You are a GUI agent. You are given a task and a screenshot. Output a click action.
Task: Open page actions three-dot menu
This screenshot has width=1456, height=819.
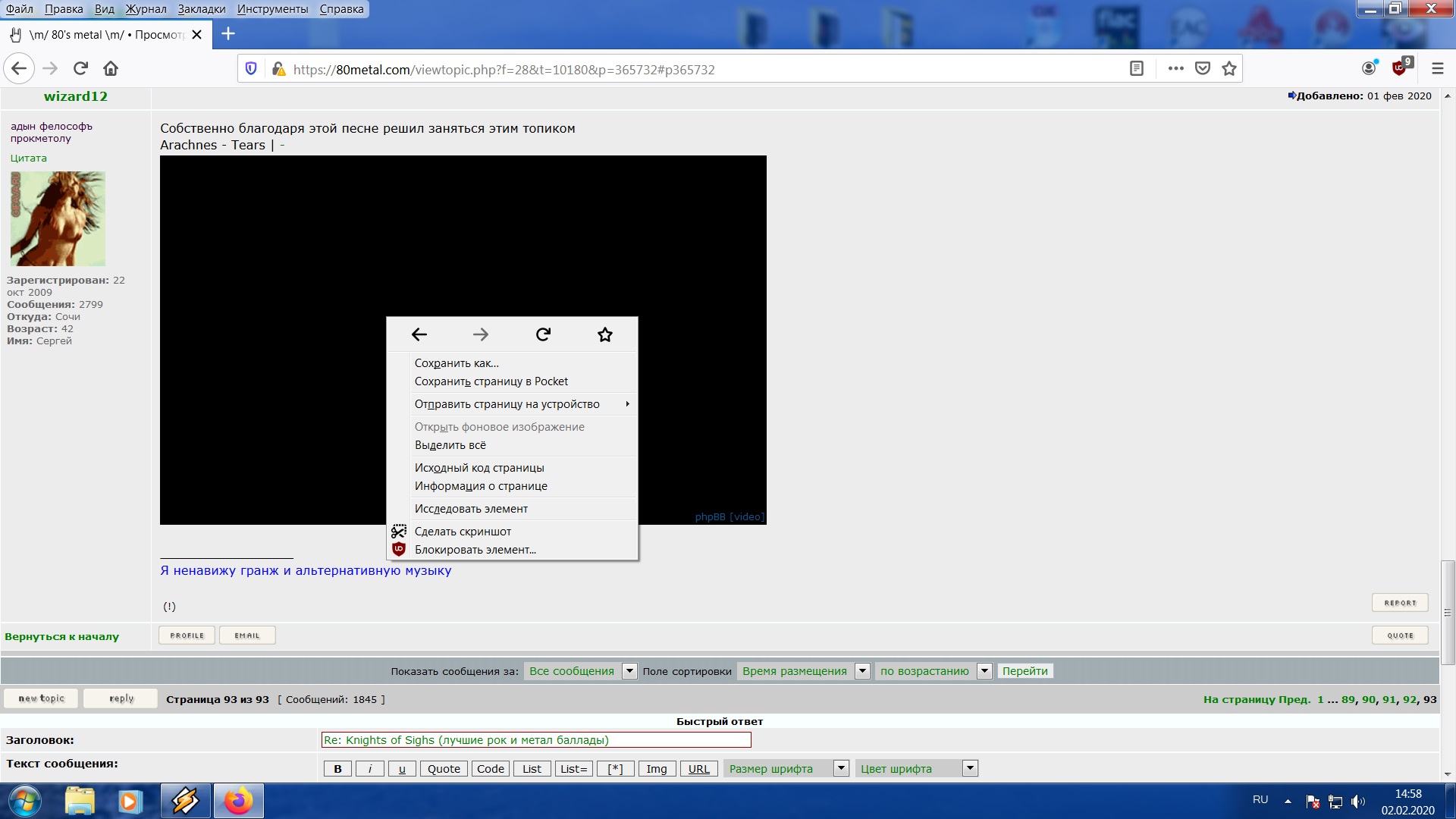[1175, 69]
